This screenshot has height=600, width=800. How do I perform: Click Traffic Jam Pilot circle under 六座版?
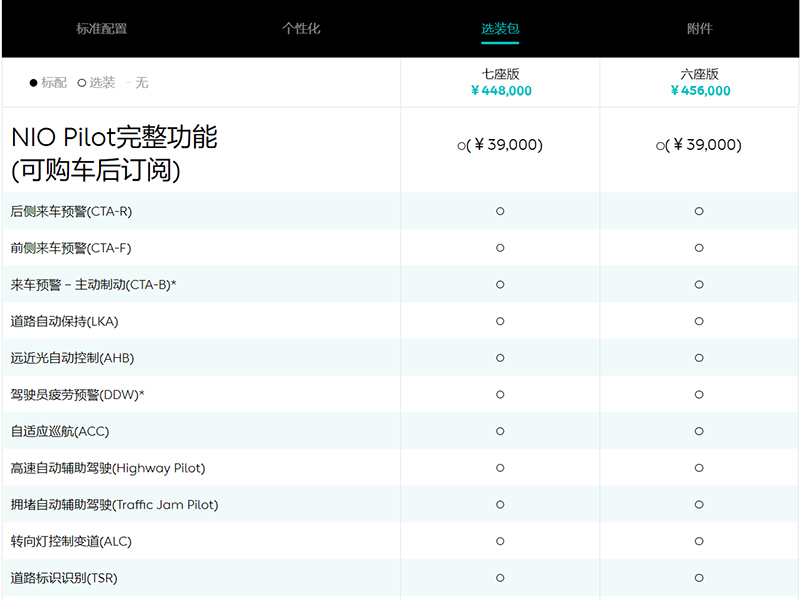[x=699, y=505]
